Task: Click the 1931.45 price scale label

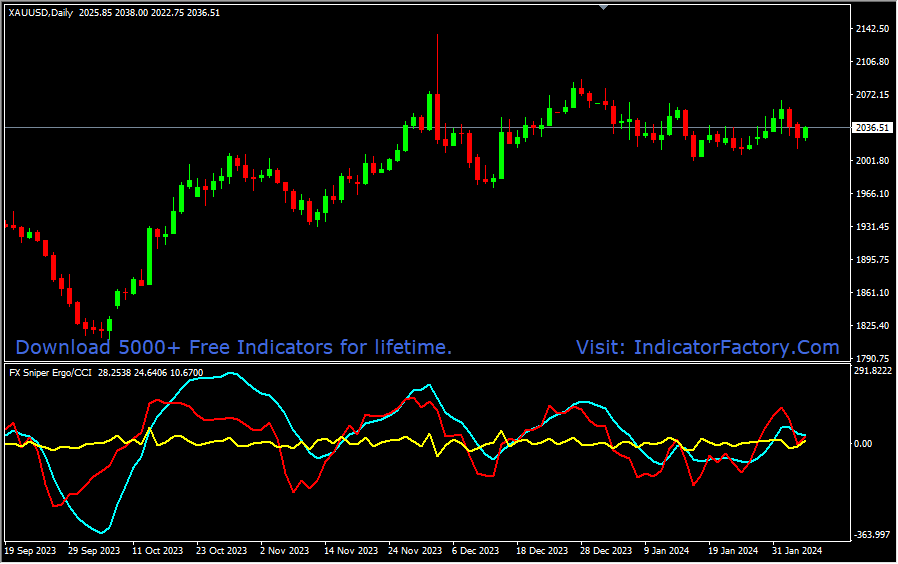Action: [x=872, y=227]
